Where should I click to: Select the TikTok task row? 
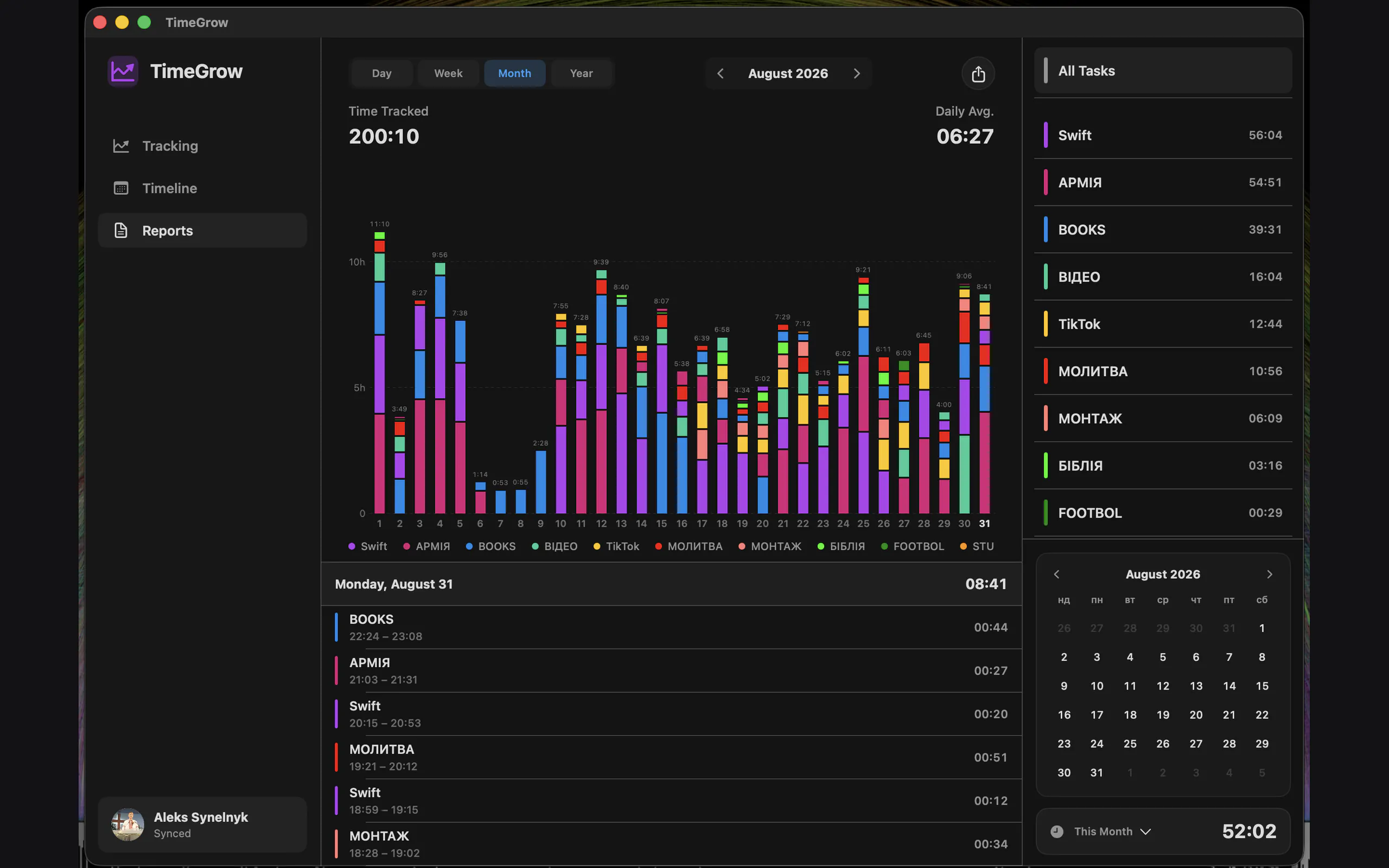(1163, 324)
